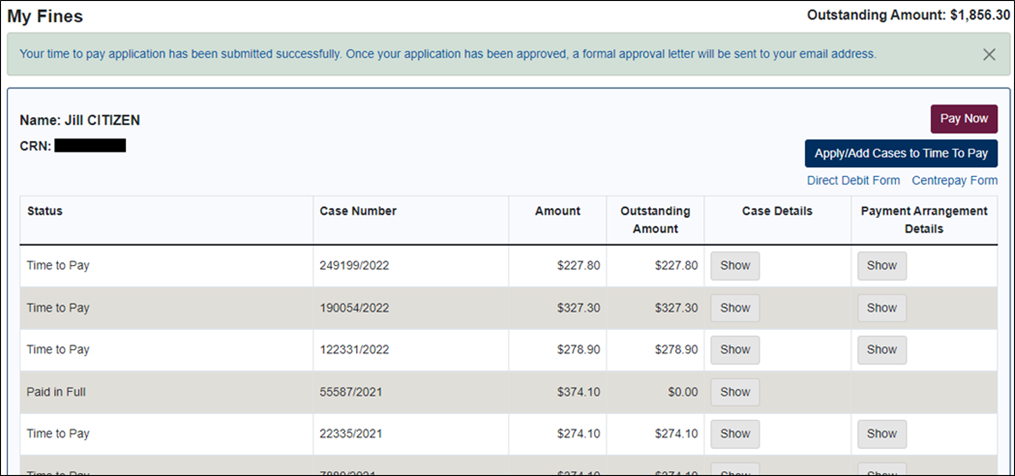Show case details for case 122331/2022
The width and height of the screenshot is (1015, 476).
click(734, 350)
